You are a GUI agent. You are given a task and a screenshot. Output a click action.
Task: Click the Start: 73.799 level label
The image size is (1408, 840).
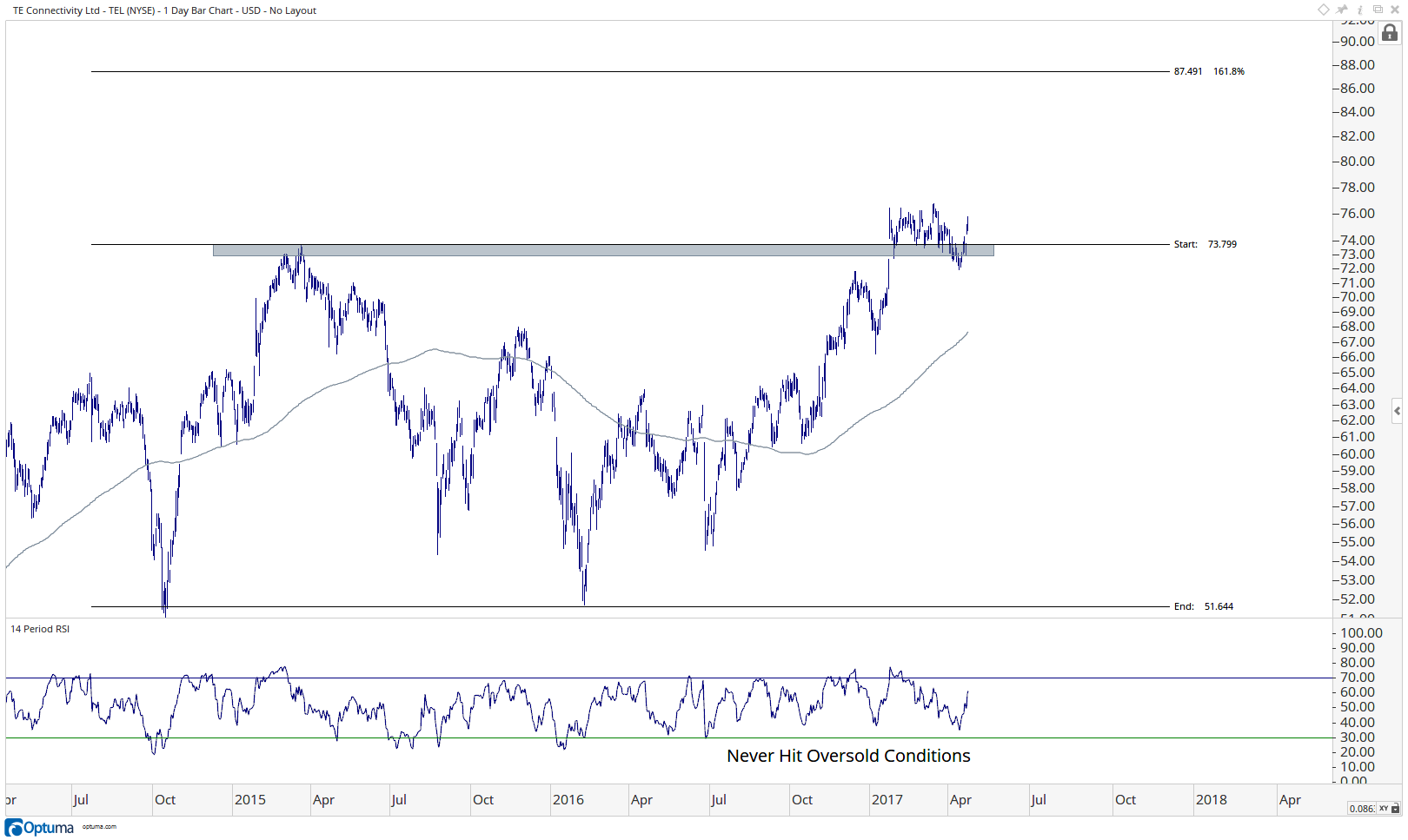[1205, 244]
